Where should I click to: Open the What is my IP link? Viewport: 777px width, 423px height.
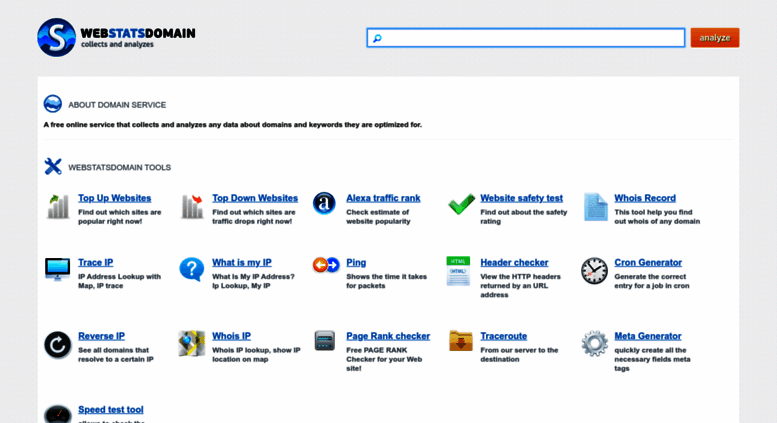click(242, 263)
